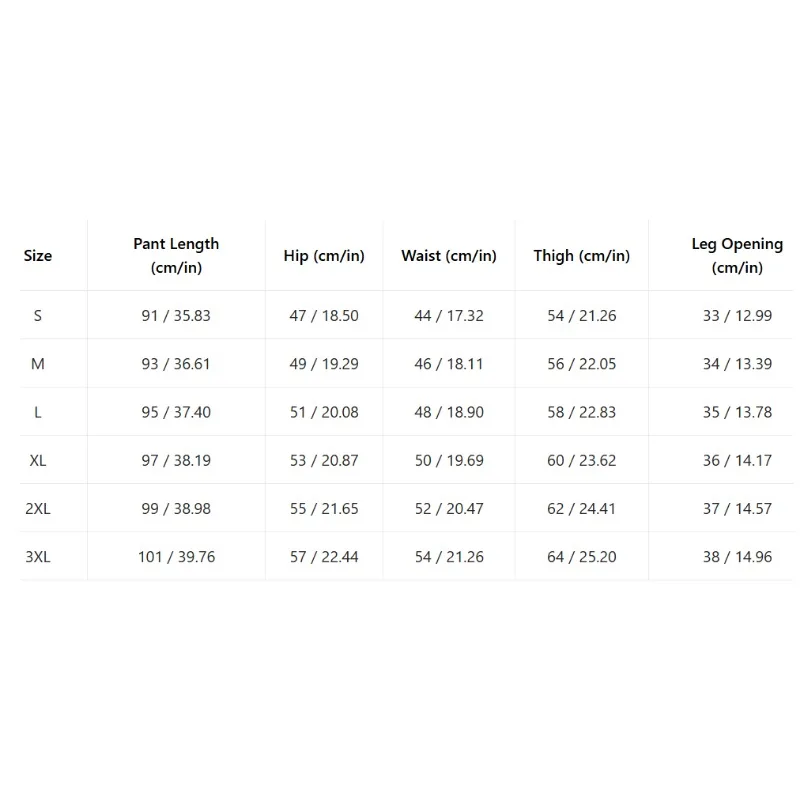Select the Pant Length column header
The image size is (800, 800).
[x=176, y=256]
